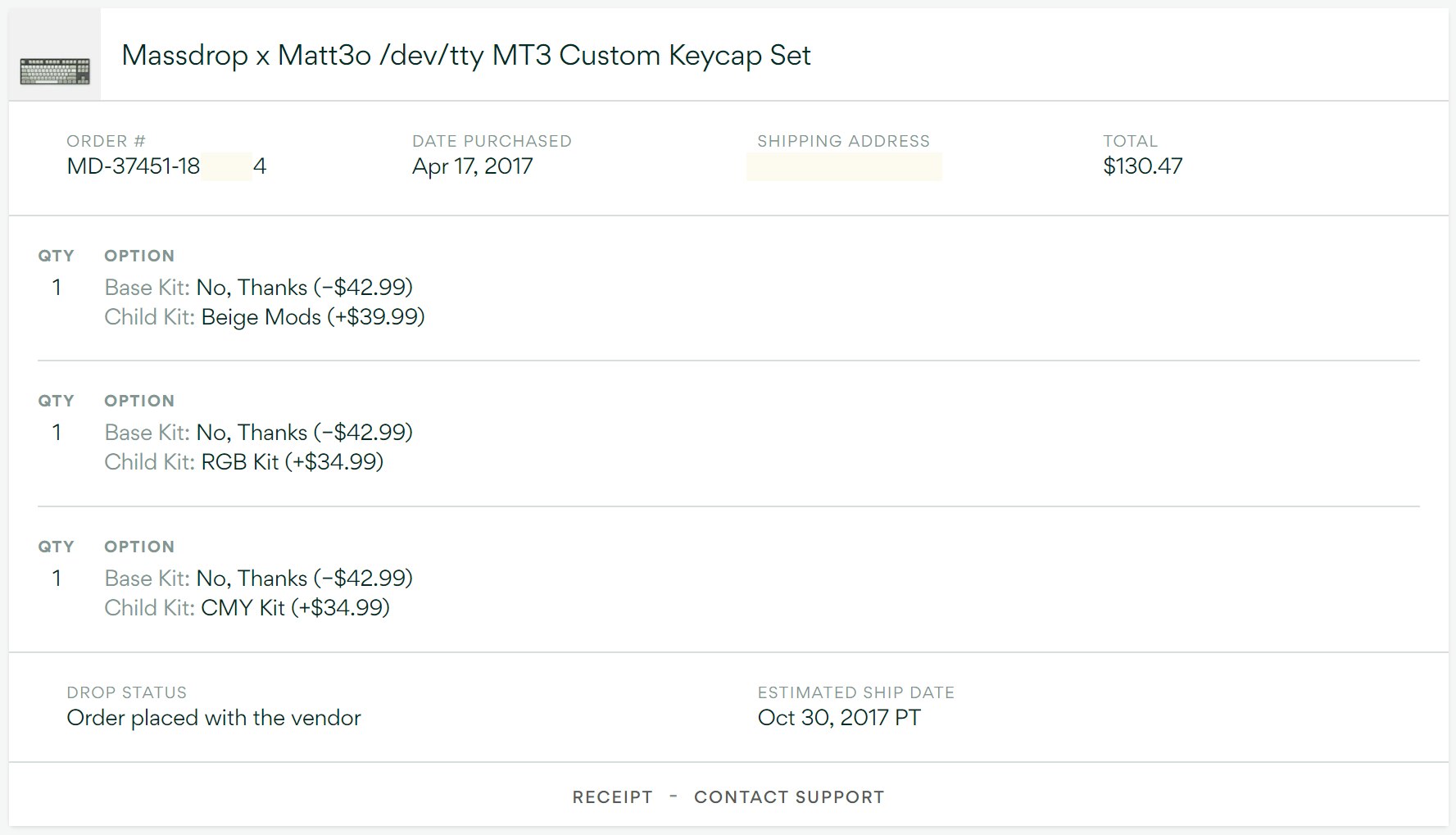Click the Apr 17, 2017 purchase date
Screen dimensions: 1456x835
coord(472,166)
